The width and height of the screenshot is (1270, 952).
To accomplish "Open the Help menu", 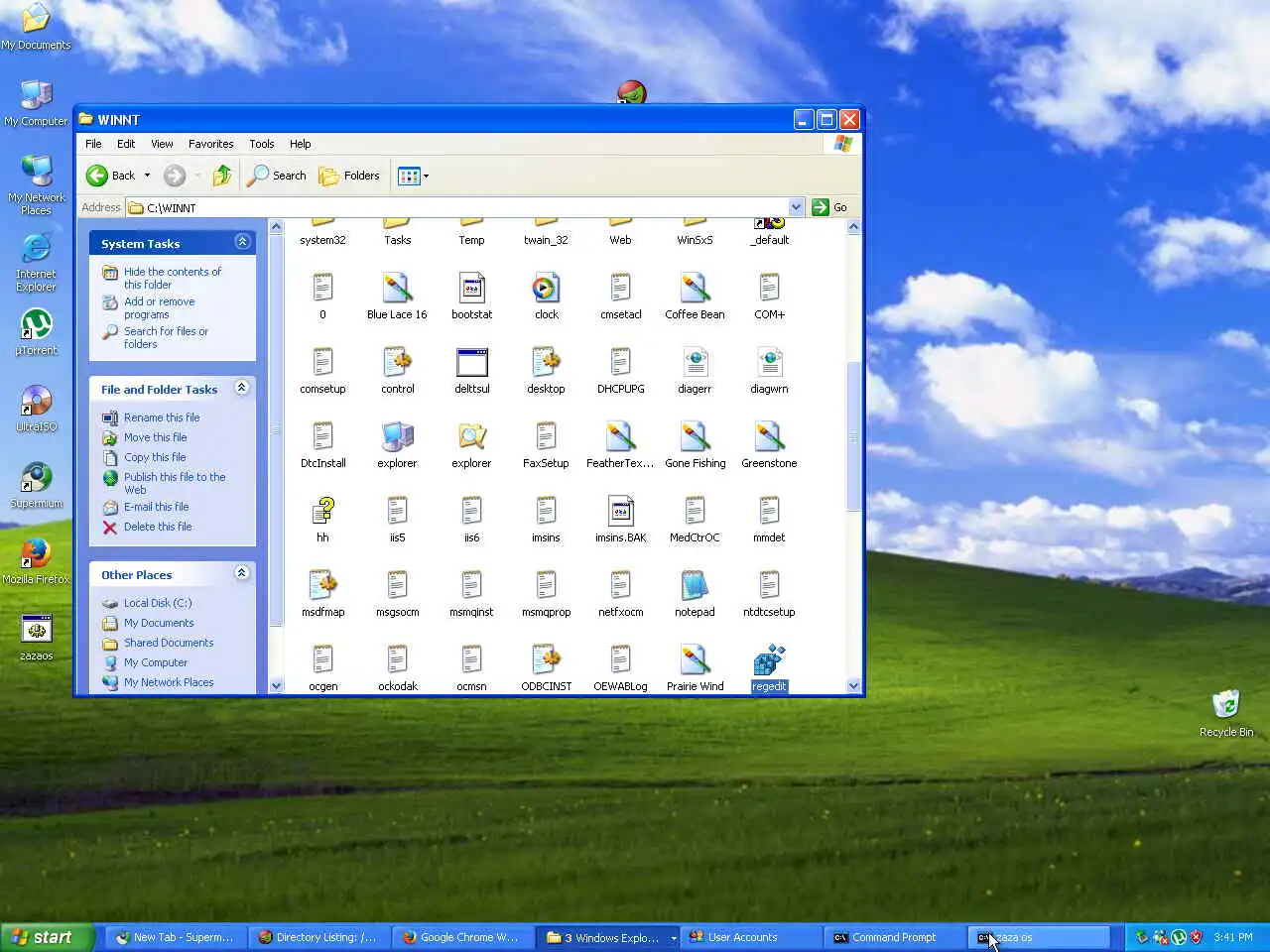I will tap(300, 144).
